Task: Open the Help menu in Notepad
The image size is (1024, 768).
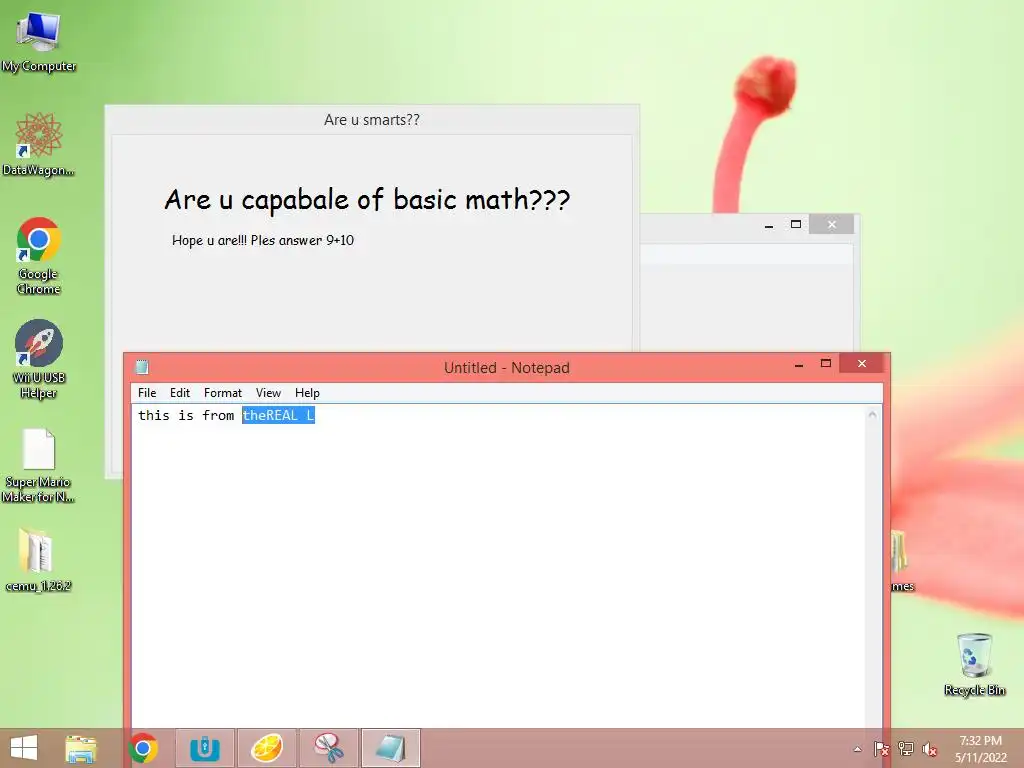Action: pos(307,392)
